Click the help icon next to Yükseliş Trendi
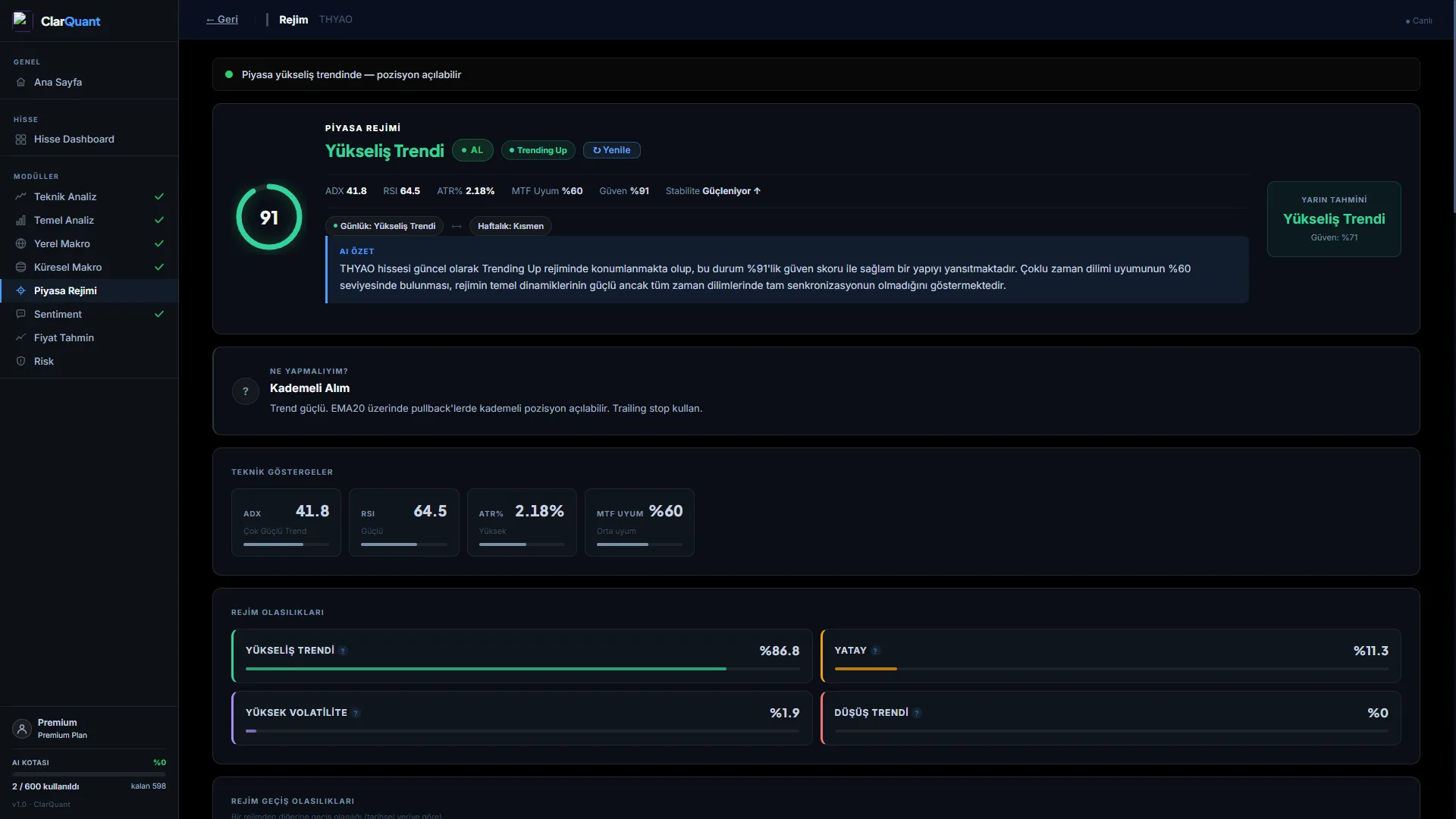This screenshot has height=819, width=1456. (343, 651)
